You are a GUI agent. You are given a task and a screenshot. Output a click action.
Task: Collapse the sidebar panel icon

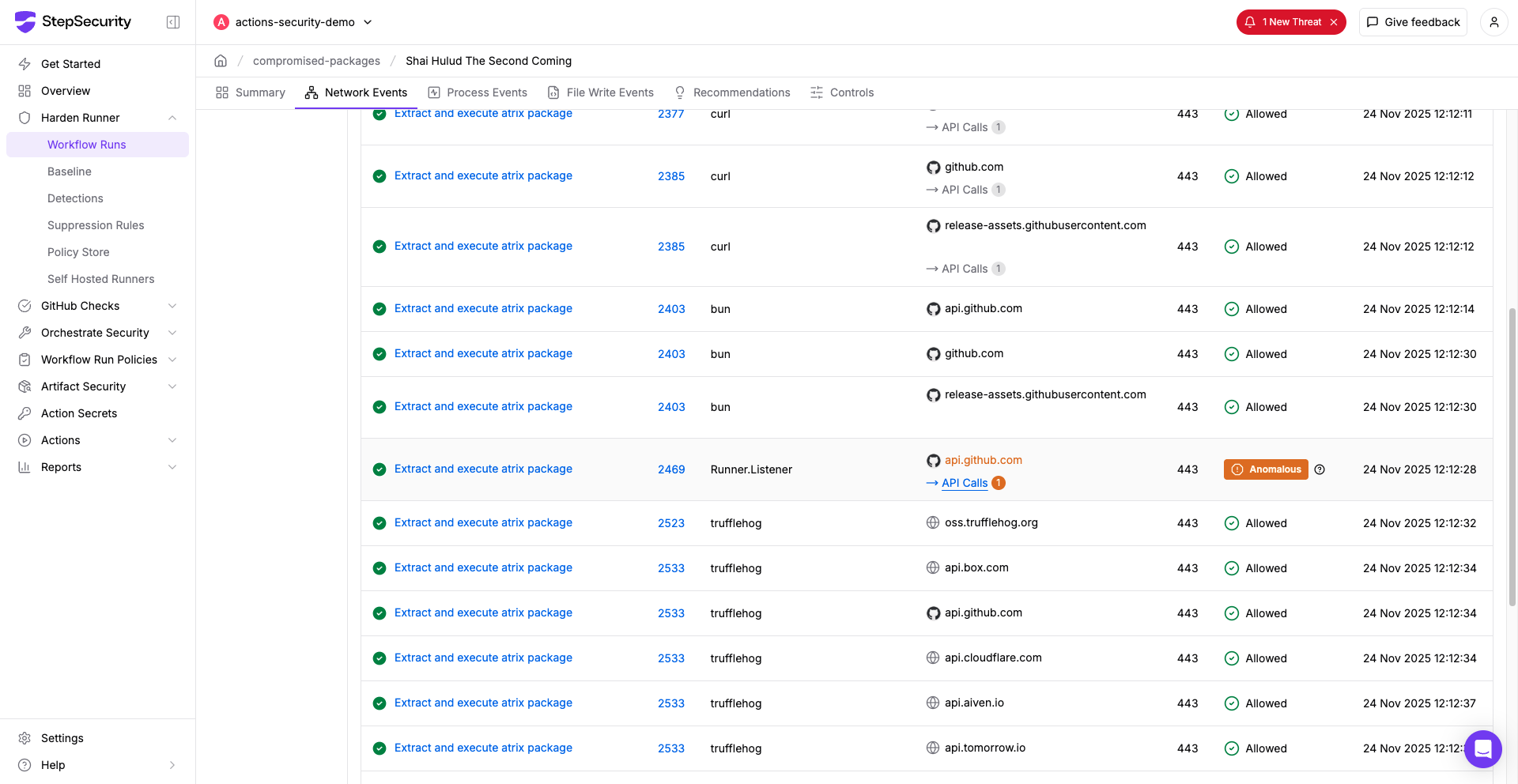[173, 22]
